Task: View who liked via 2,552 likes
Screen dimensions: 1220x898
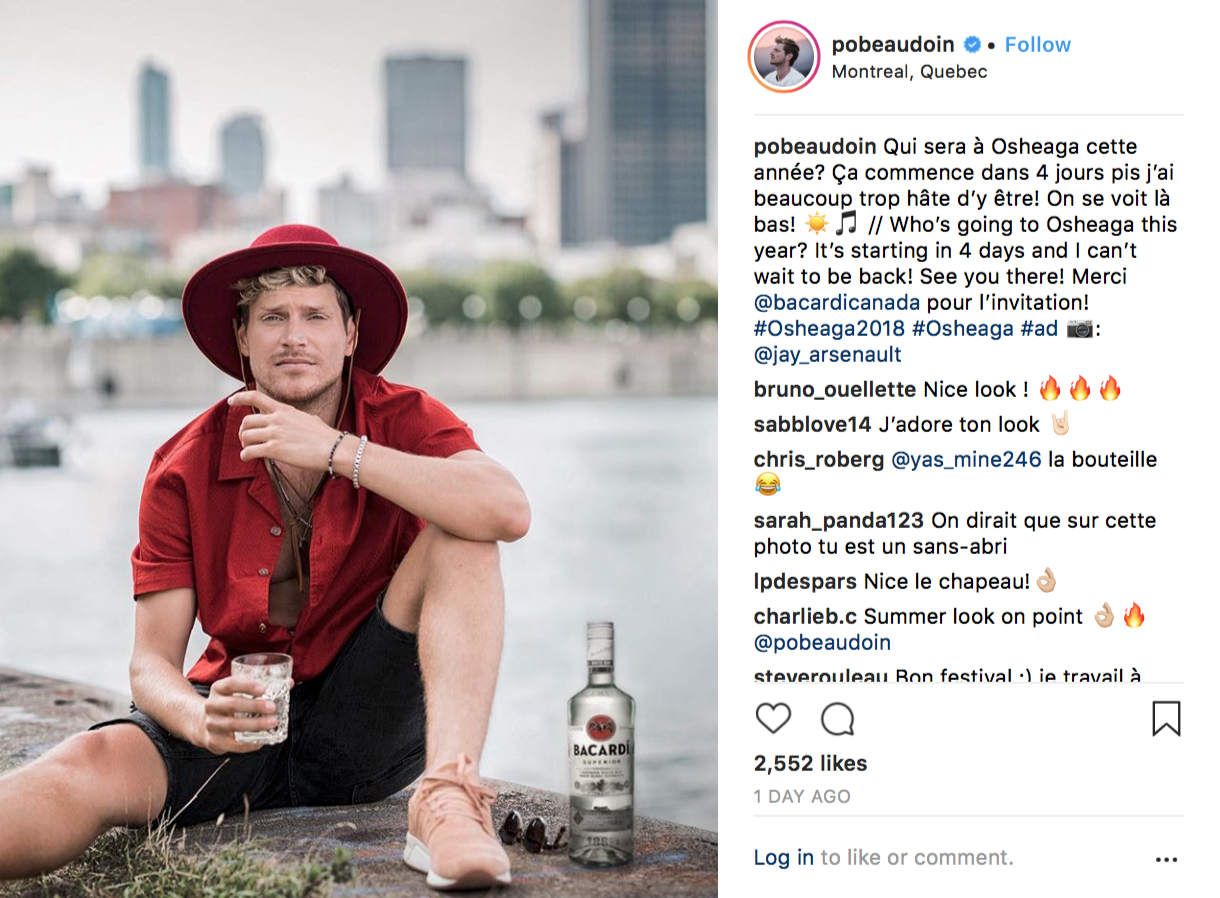Action: coord(810,764)
